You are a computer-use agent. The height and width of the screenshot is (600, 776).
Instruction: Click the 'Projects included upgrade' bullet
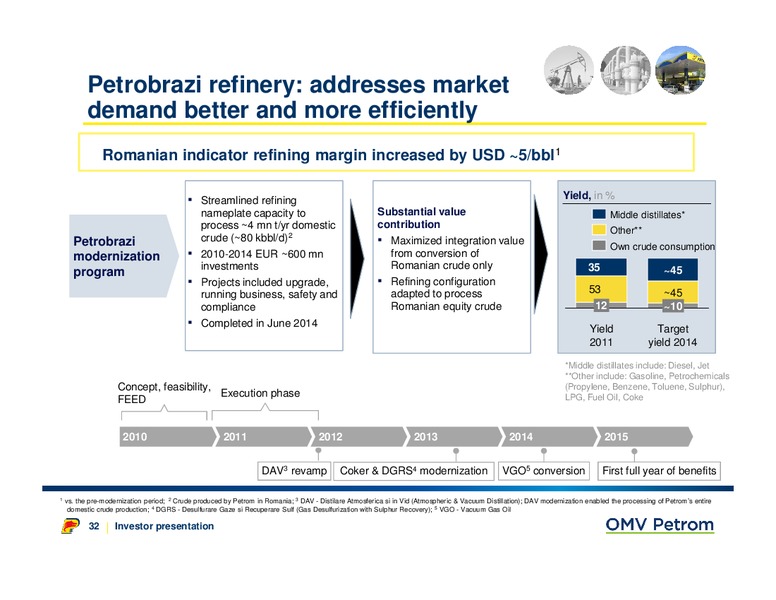pos(269,295)
